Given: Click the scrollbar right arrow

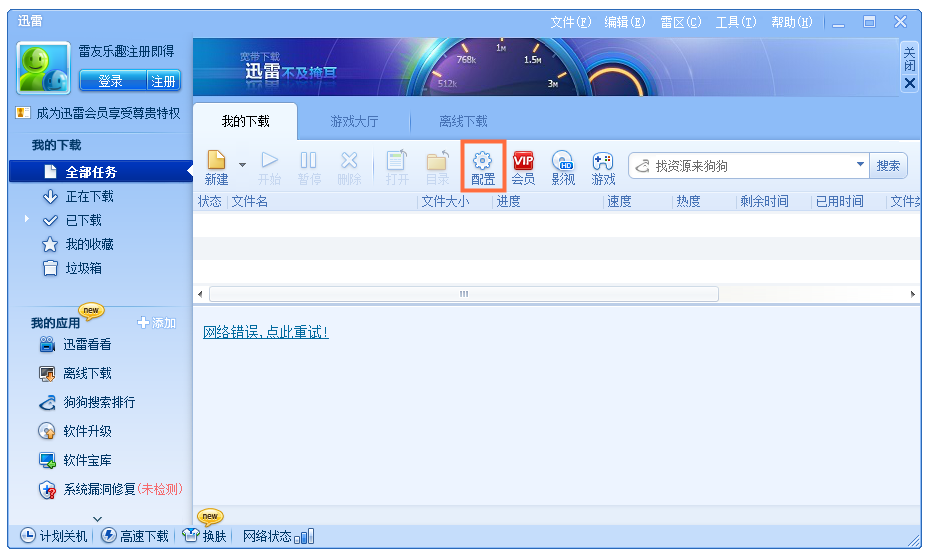Looking at the screenshot, I should click(913, 294).
